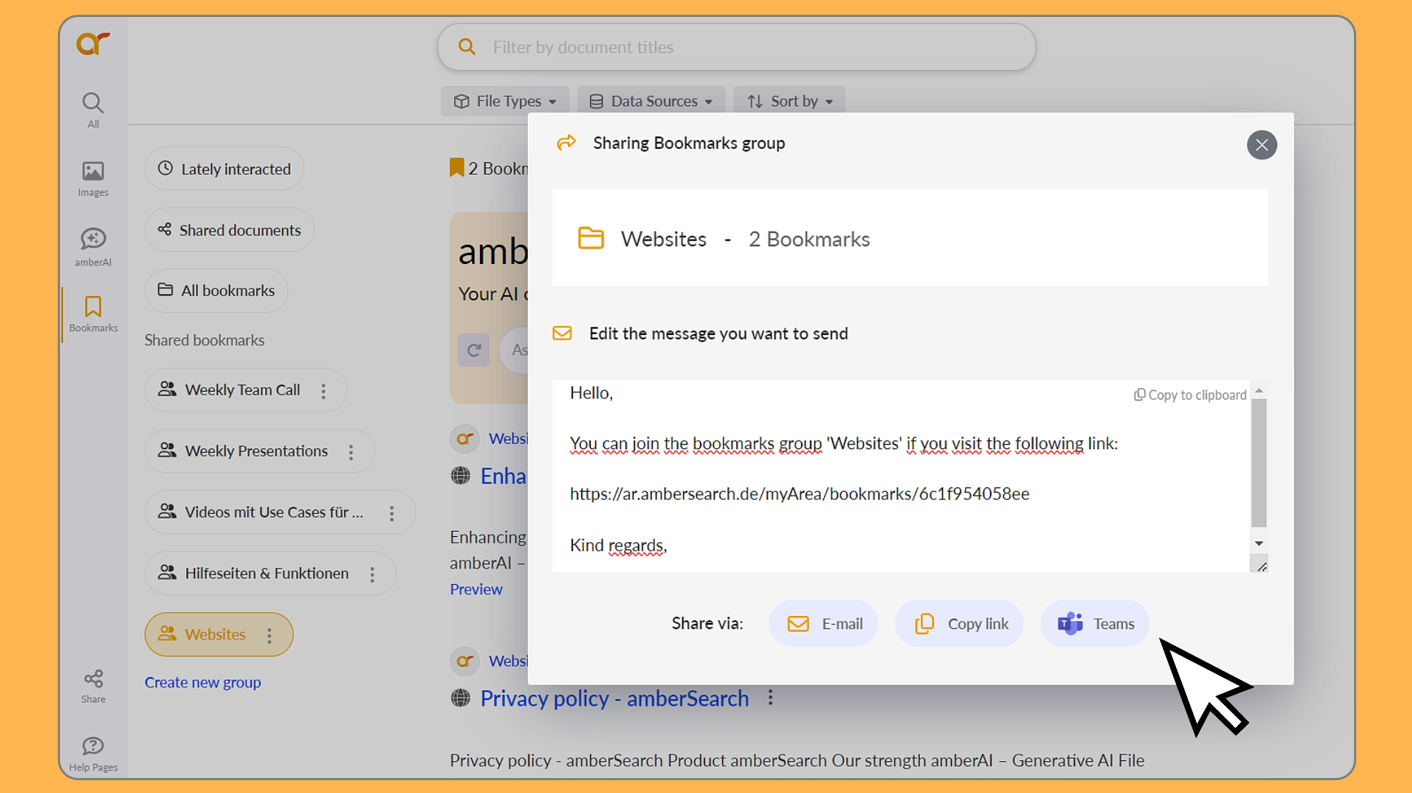The image size is (1412, 793).
Task: Click Create new group link
Action: 203,682
